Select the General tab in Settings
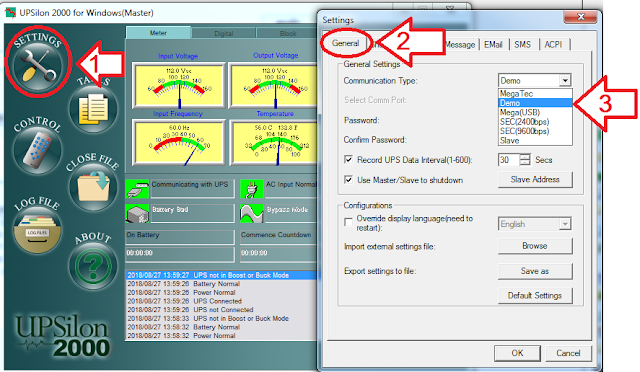This screenshot has height=372, width=640. tap(345, 43)
